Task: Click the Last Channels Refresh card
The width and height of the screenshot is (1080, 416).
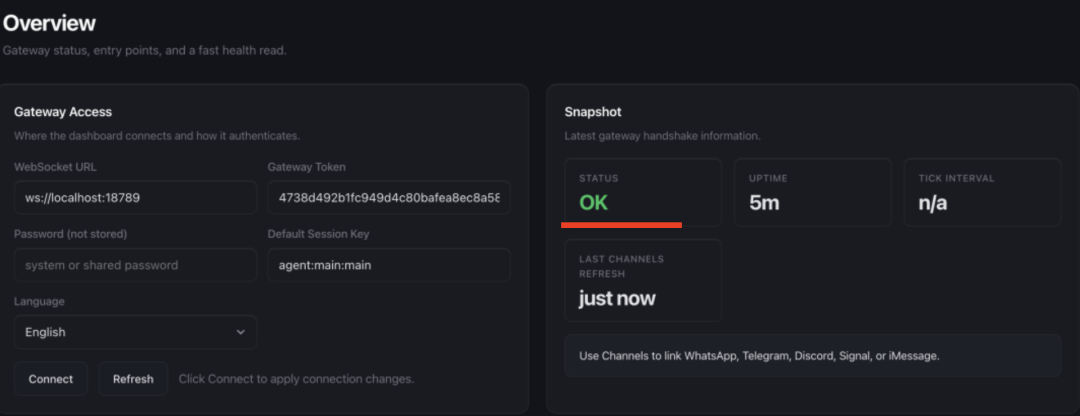Action: [x=642, y=280]
